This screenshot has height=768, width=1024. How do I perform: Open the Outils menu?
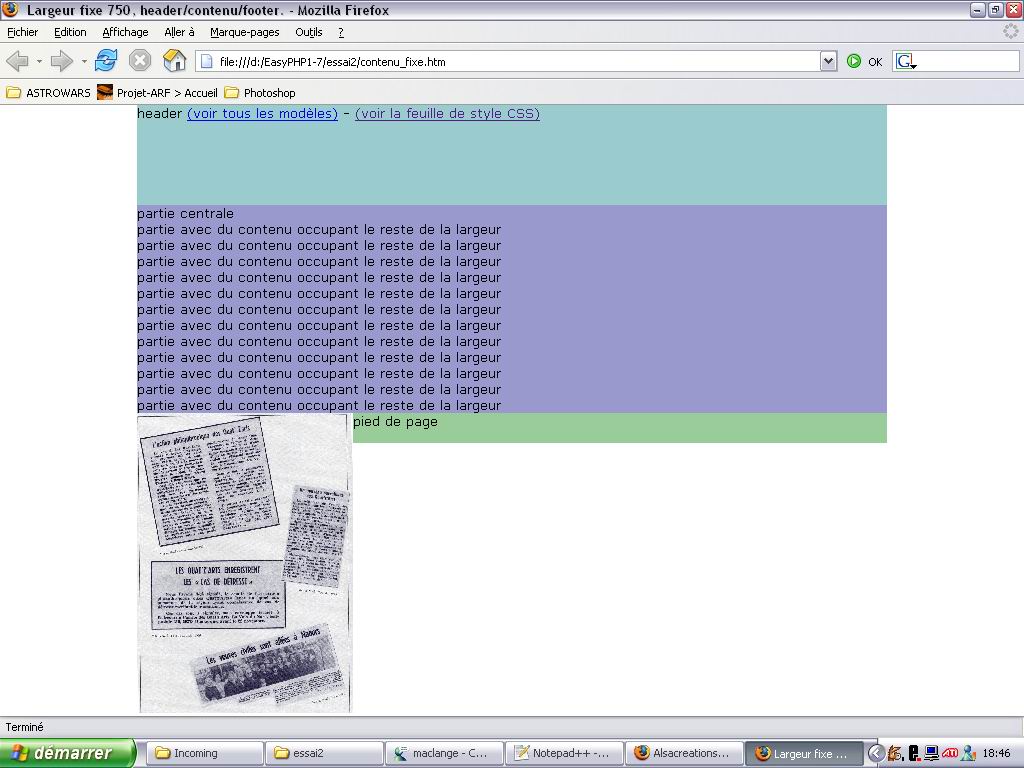point(308,32)
